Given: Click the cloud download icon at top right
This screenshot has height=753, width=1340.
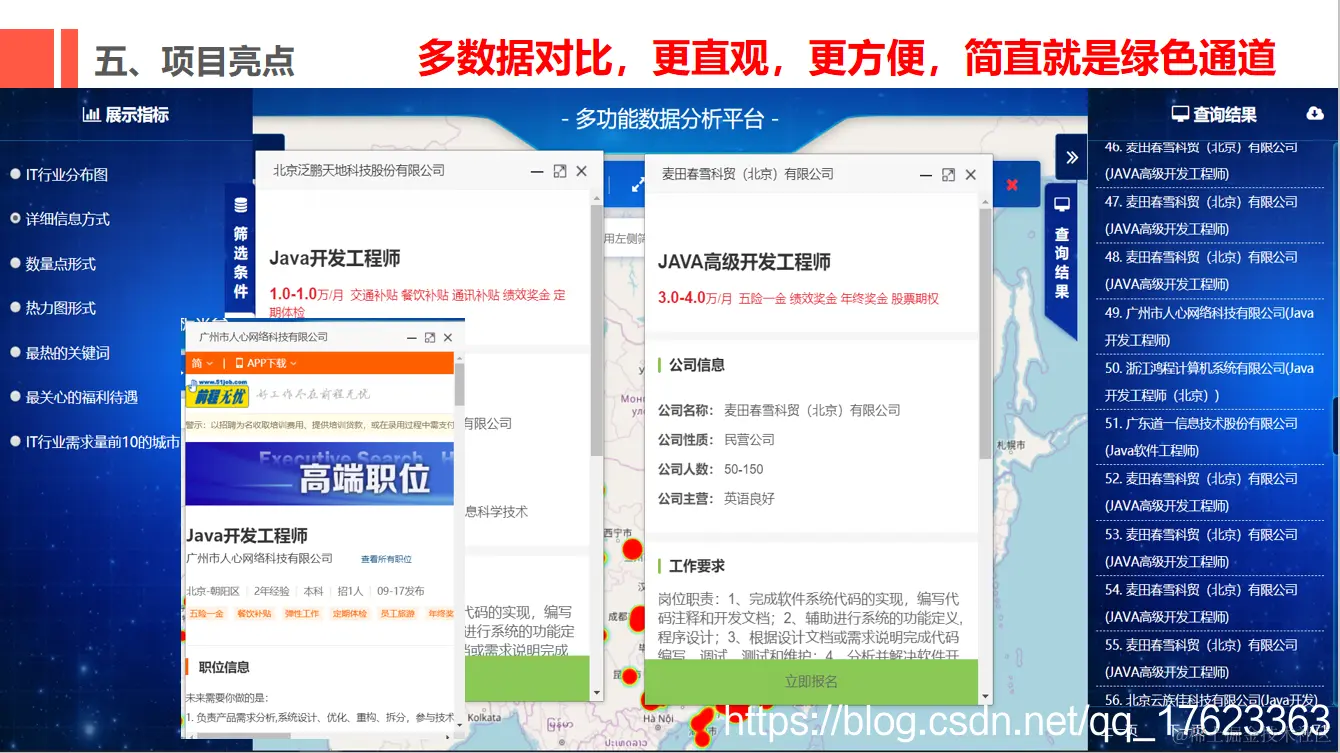Looking at the screenshot, I should pyautogui.click(x=1314, y=112).
